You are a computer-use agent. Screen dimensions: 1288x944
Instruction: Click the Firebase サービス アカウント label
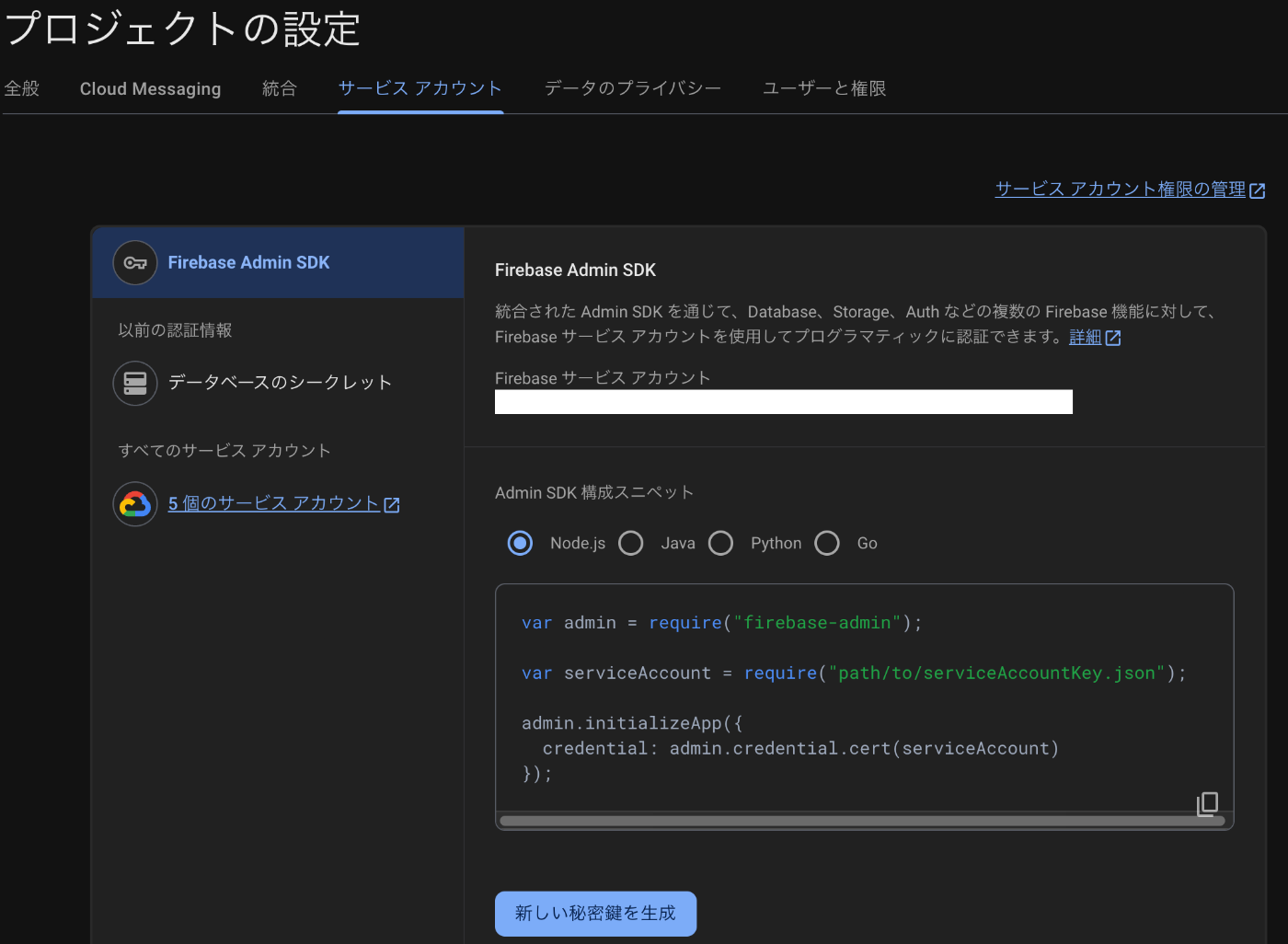pyautogui.click(x=603, y=378)
